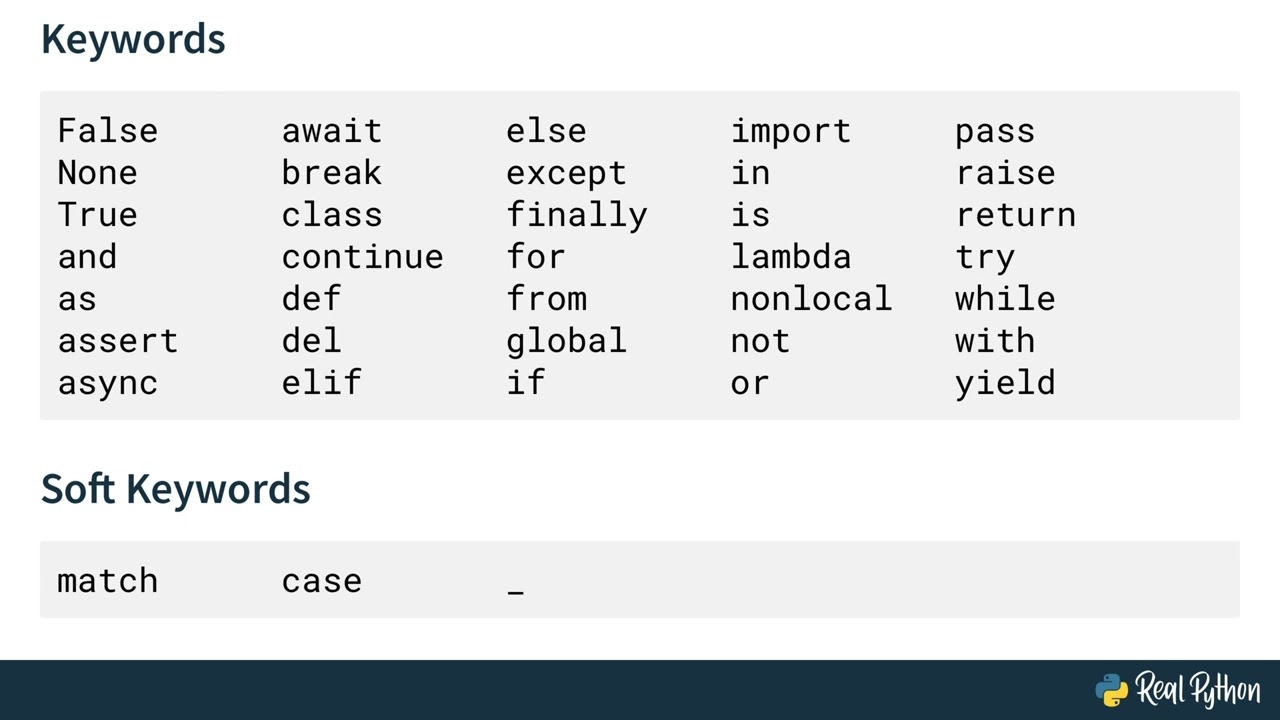The width and height of the screenshot is (1280, 720).
Task: Click on the 'finally' keyword
Action: pyautogui.click(x=576, y=215)
